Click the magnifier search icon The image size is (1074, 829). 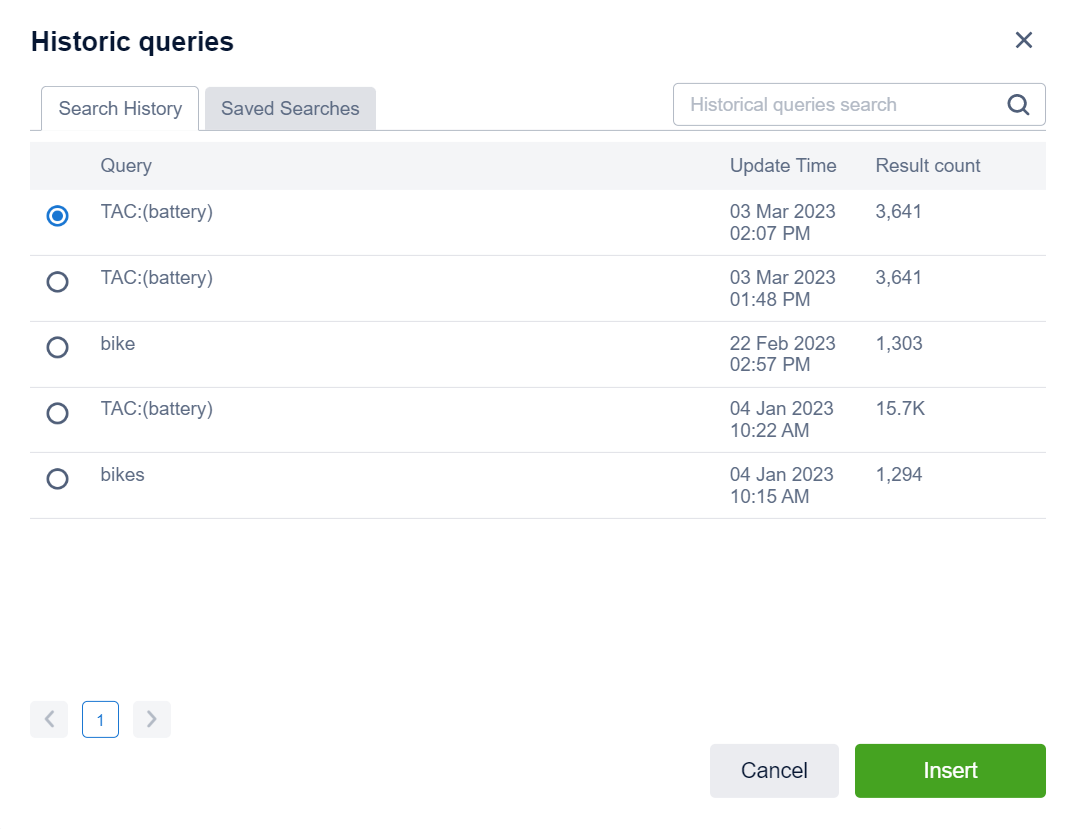(1018, 105)
